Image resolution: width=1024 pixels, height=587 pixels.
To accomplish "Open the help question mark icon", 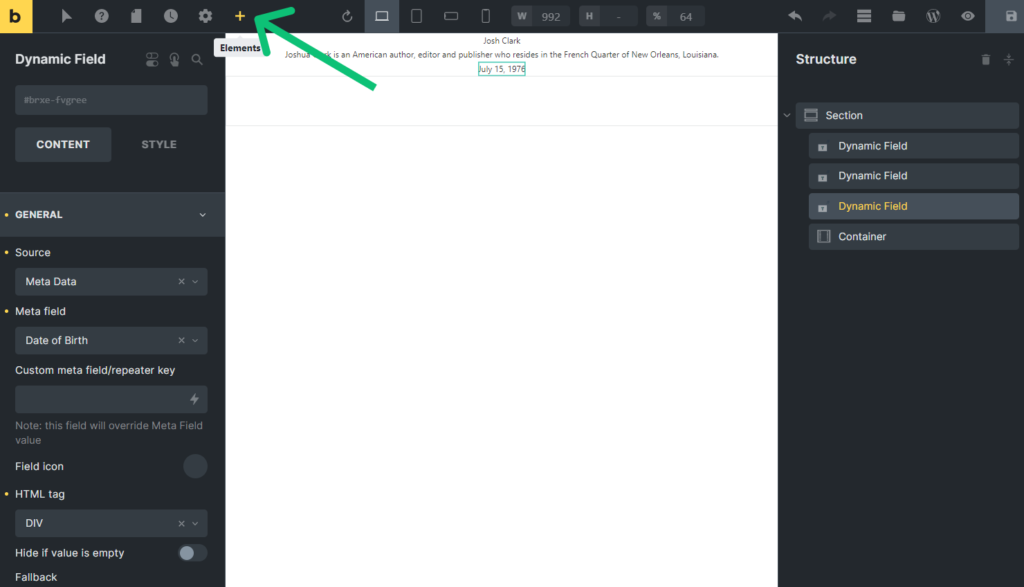I will pyautogui.click(x=101, y=16).
